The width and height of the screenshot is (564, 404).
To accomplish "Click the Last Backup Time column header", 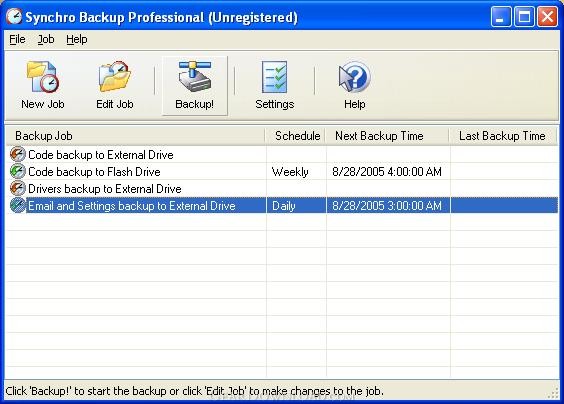I will (x=503, y=136).
